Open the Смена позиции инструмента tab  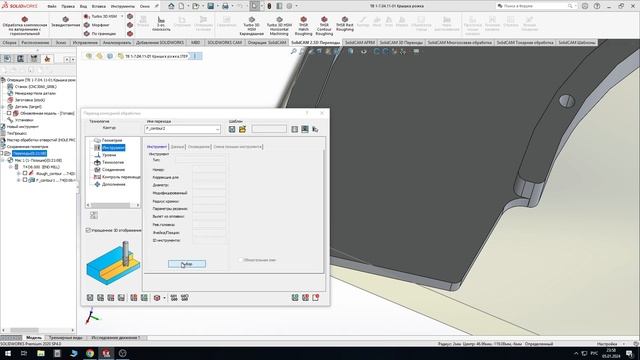pos(238,147)
